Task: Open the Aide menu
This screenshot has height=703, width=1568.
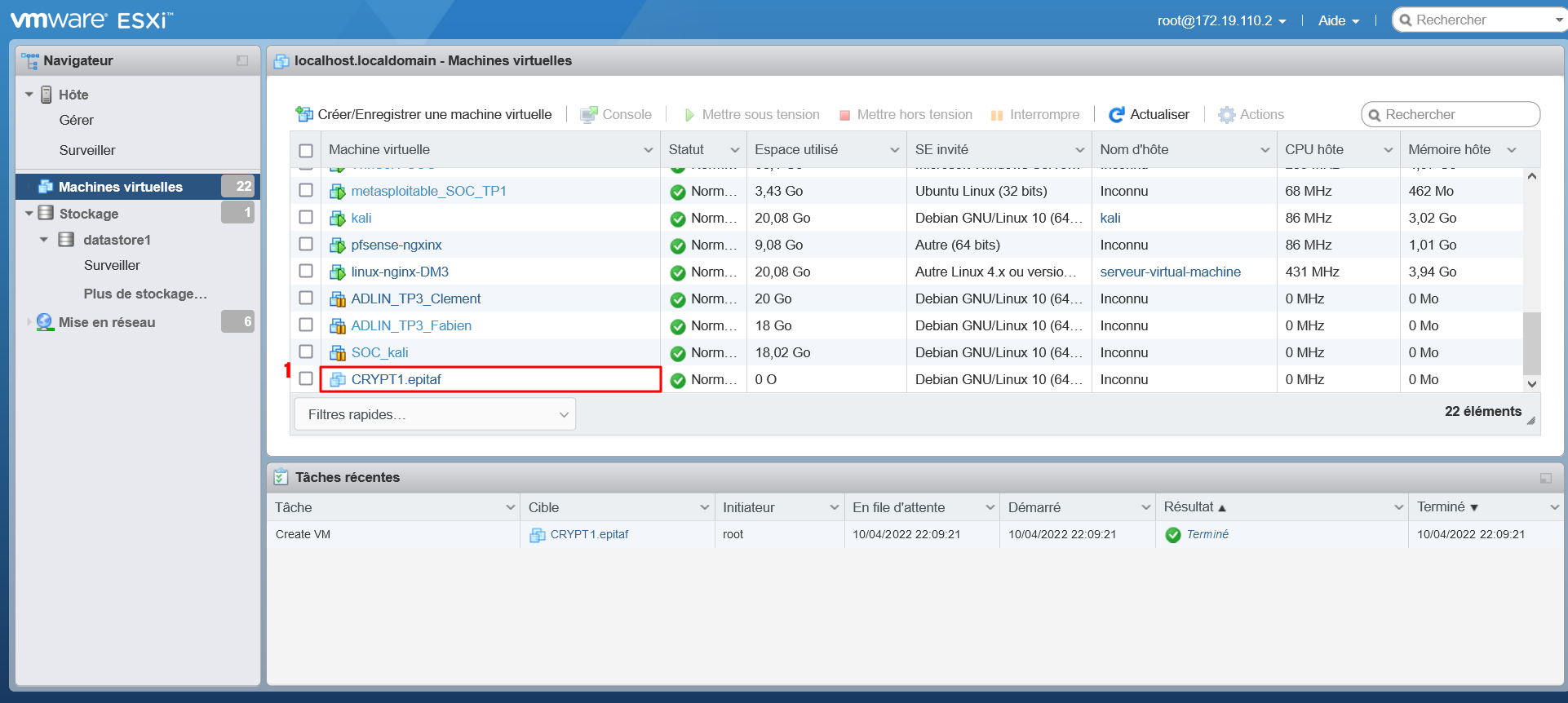Action: click(1338, 20)
